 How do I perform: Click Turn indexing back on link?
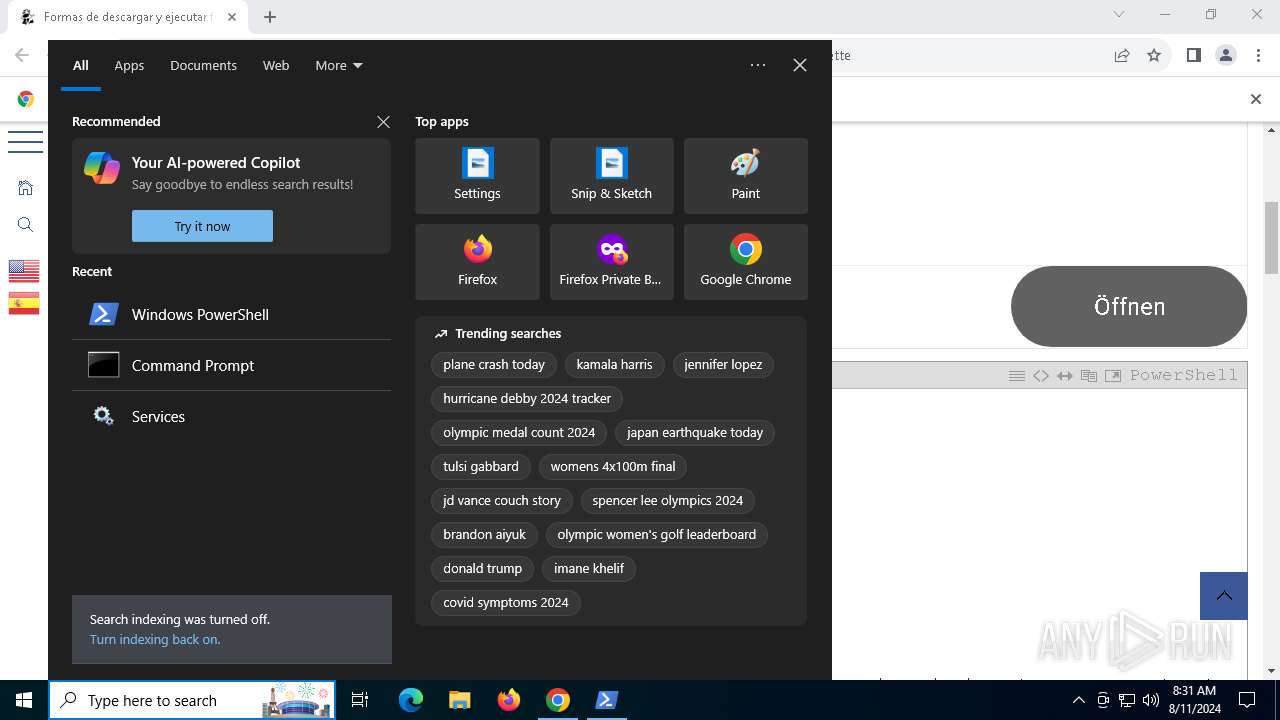[x=155, y=639]
